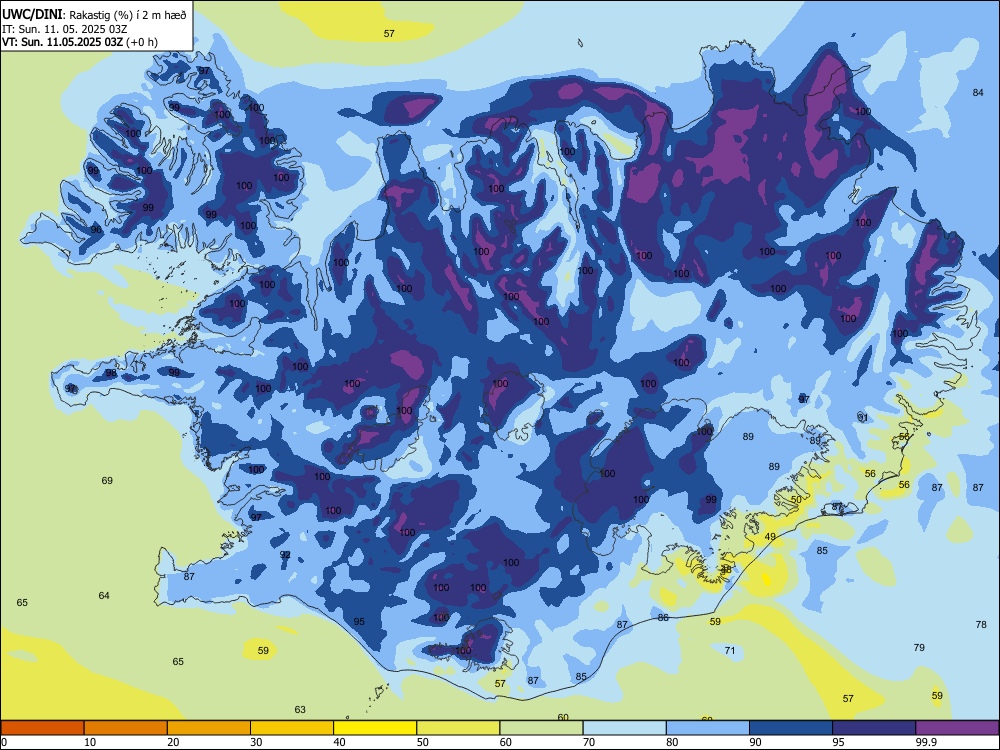1000x750 pixels.
Task: Pick the amber 20–30 legend segment
Action: [209, 728]
